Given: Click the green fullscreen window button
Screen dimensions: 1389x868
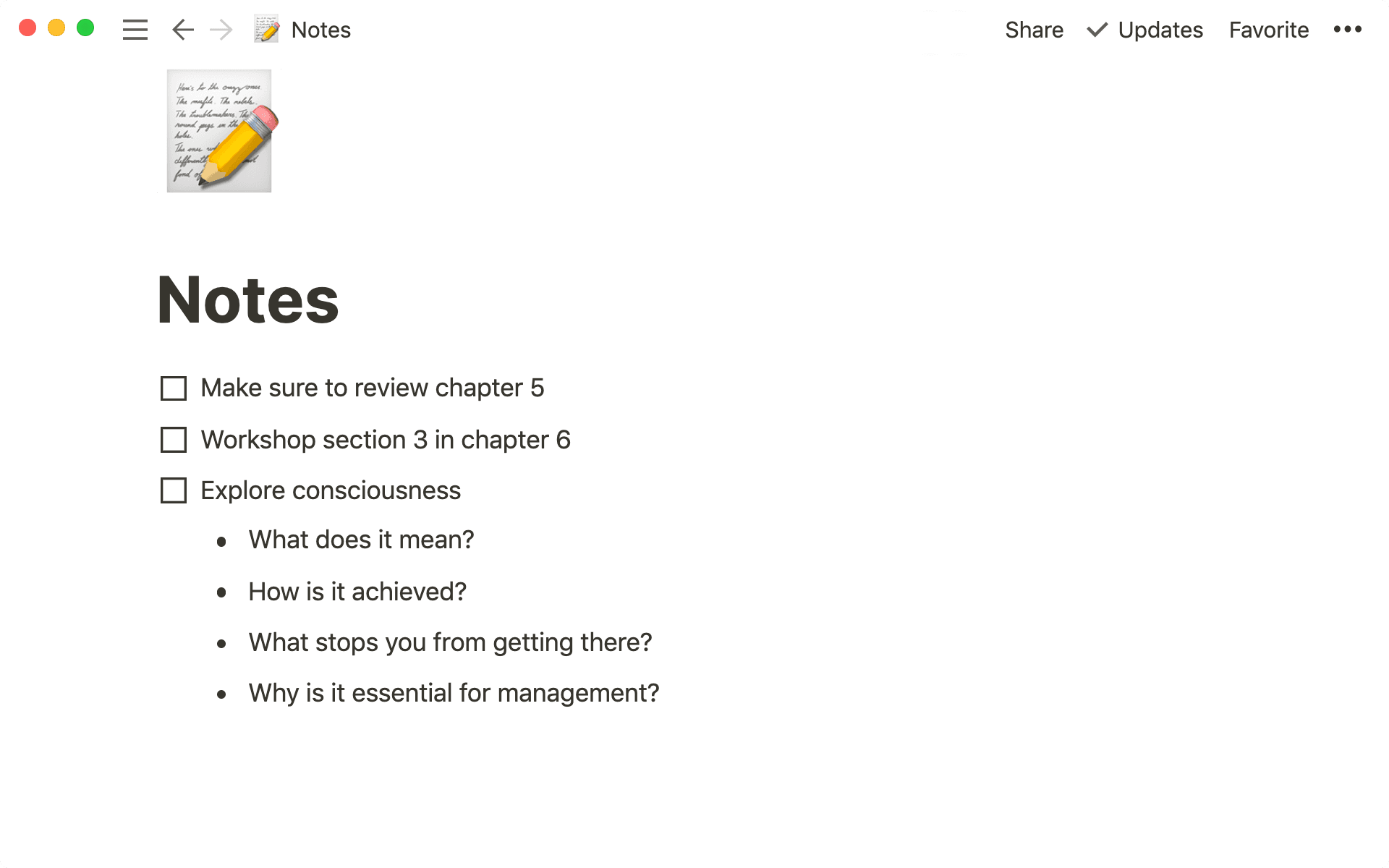Looking at the screenshot, I should (85, 28).
